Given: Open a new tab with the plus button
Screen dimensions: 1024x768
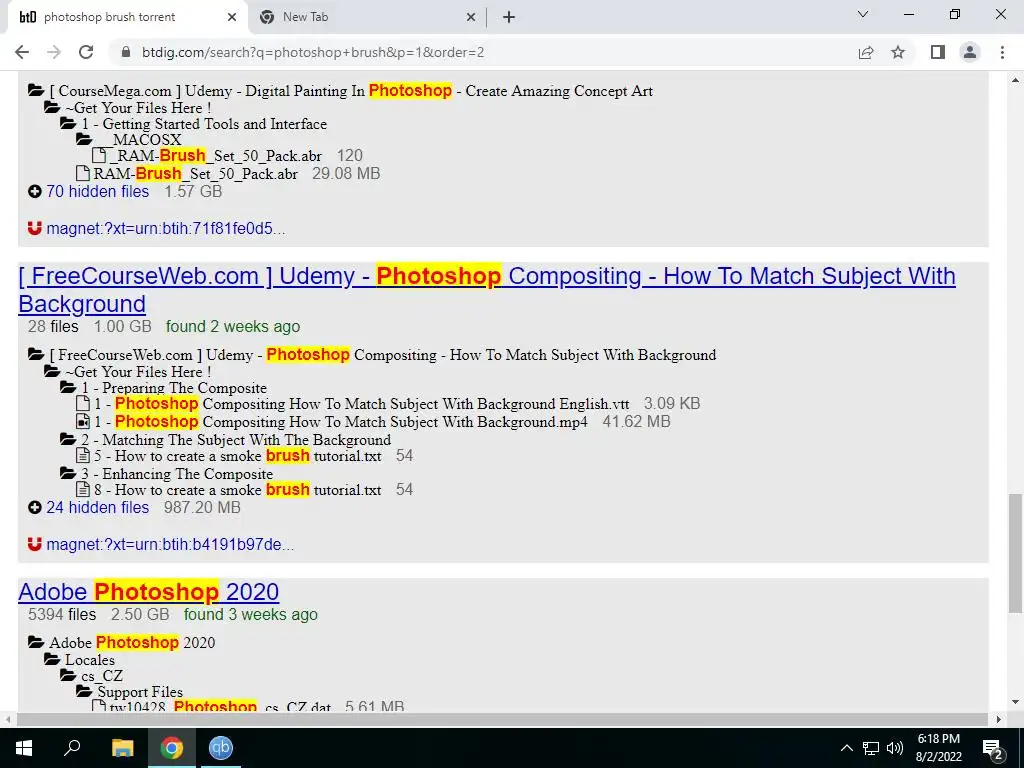Looking at the screenshot, I should click(x=509, y=17).
